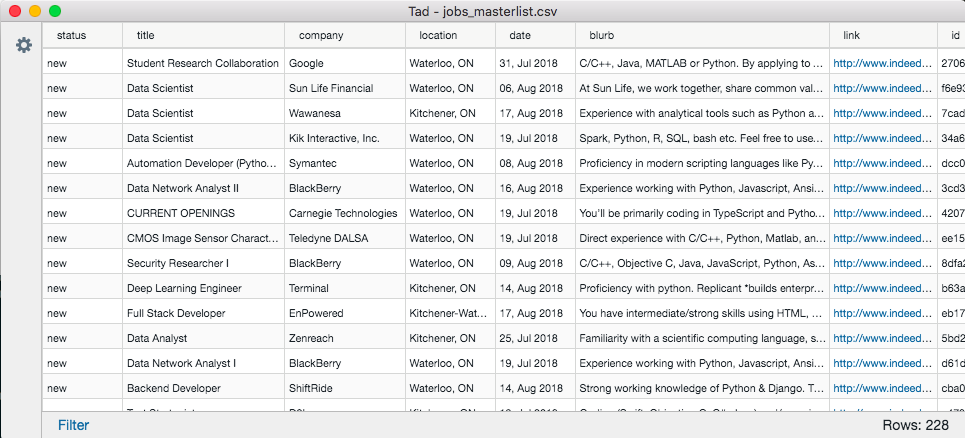Select the Google company cell
965x438 pixels.
tap(345, 63)
